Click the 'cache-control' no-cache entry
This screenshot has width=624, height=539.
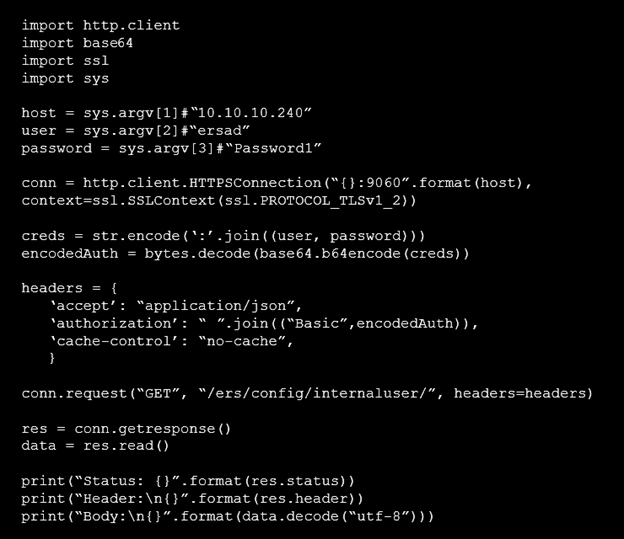[x=171, y=342]
